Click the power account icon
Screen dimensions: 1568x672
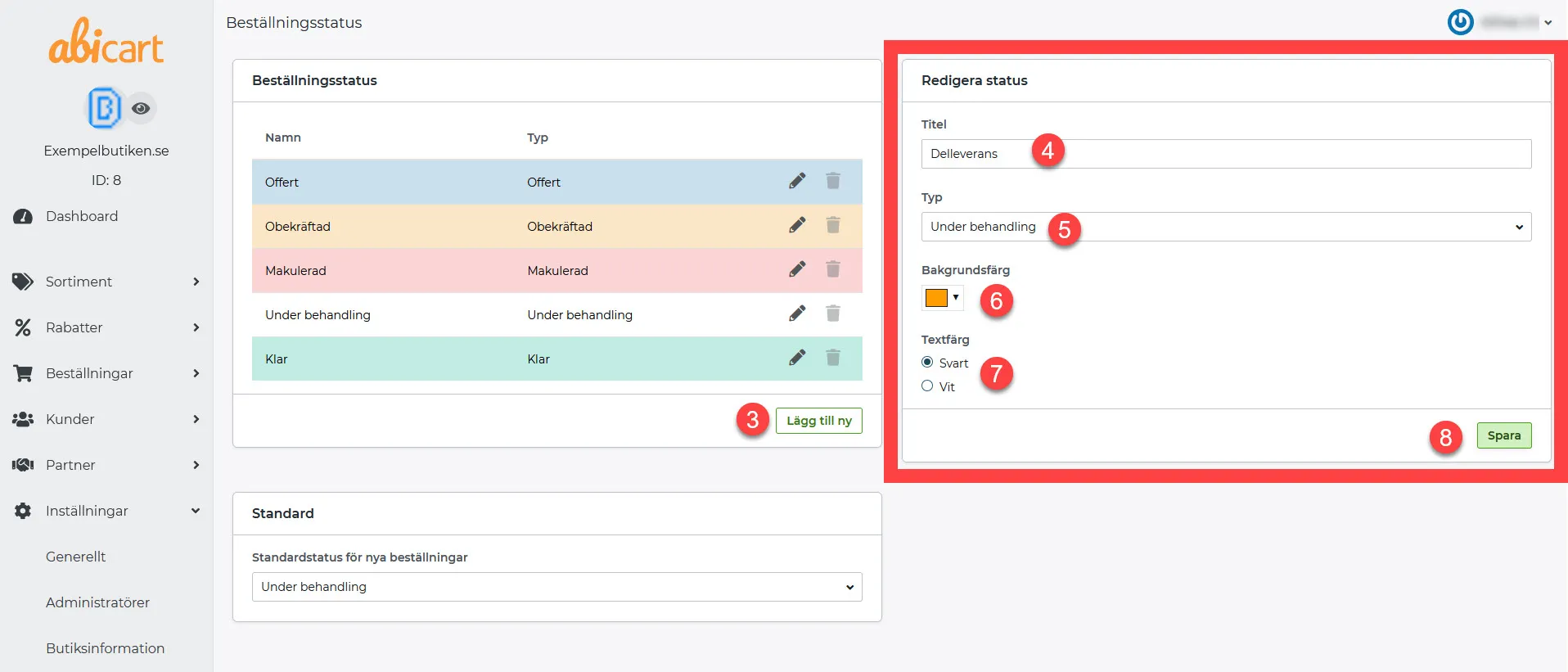coord(1460,22)
